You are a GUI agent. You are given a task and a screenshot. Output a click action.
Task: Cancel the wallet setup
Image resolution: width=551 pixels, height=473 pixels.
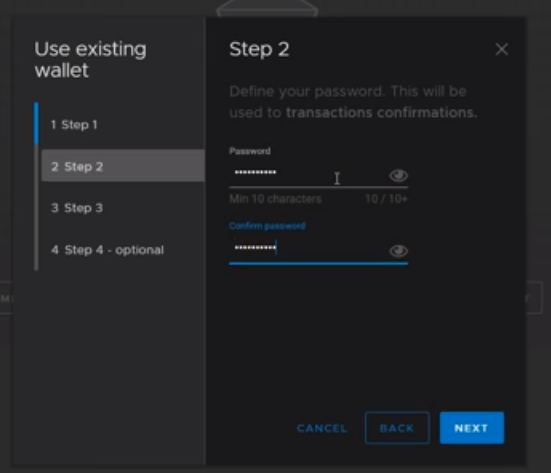[322, 428]
